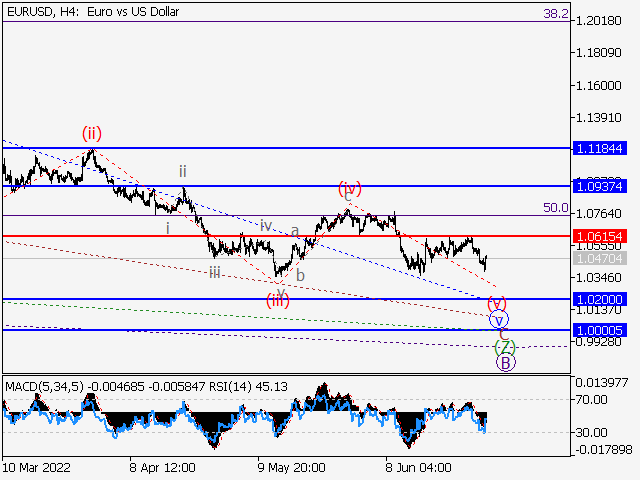Click the 30.00 RSI level label
The height and width of the screenshot is (480, 640).
pos(592,432)
